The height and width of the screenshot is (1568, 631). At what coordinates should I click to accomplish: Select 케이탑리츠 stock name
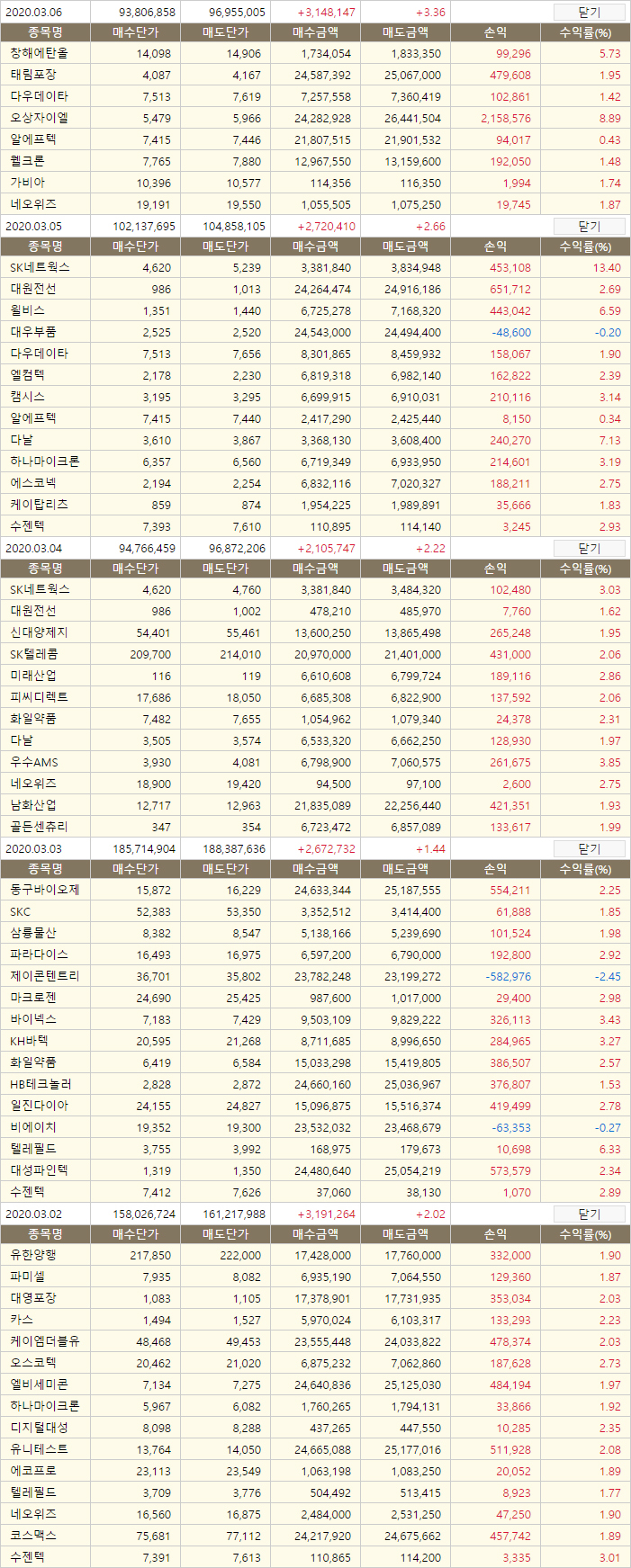(x=39, y=505)
